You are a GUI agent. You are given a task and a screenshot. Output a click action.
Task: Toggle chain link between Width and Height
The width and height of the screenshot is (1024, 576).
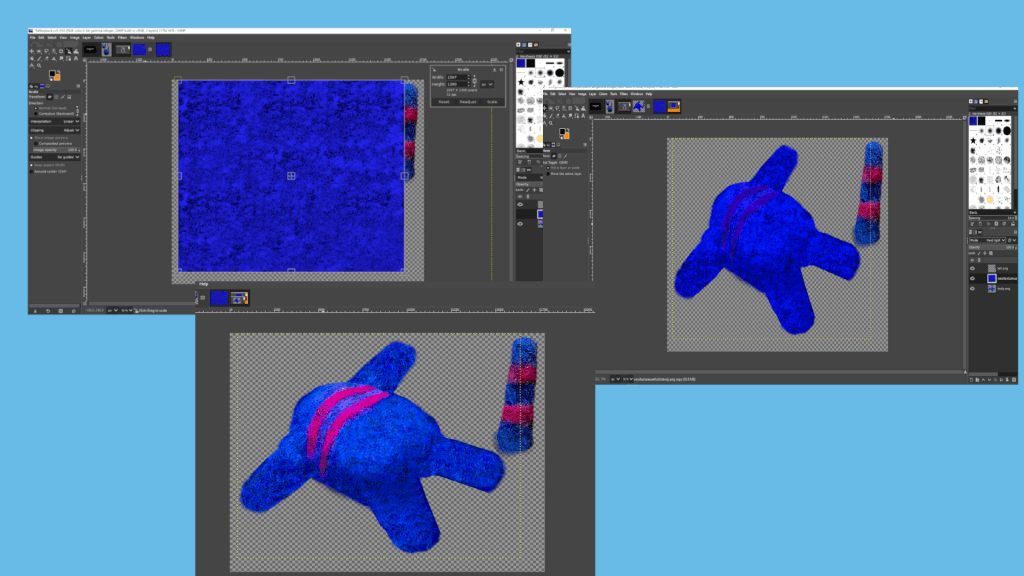(474, 80)
